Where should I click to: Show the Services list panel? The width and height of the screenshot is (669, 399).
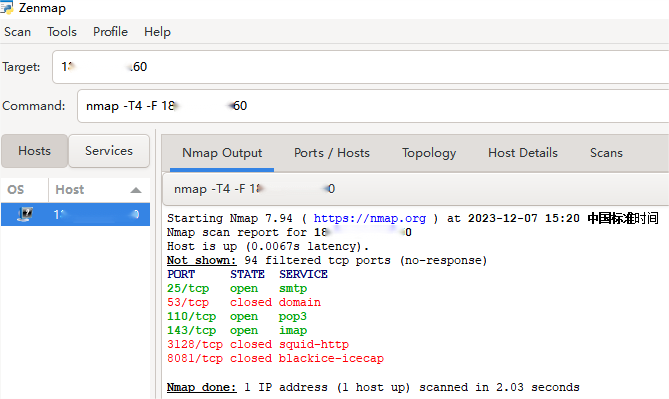pyautogui.click(x=109, y=151)
